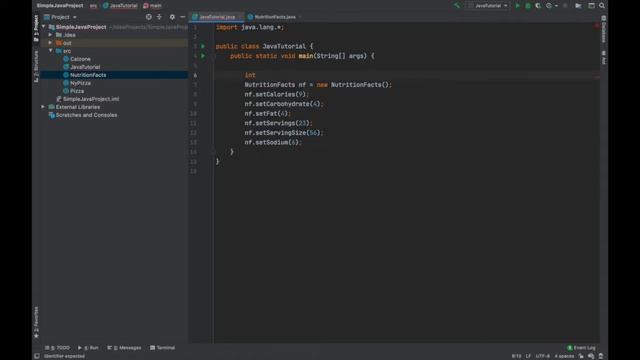Click the error stripe mark beside line 6
Screen dimensions: 640x360
pos(597,76)
